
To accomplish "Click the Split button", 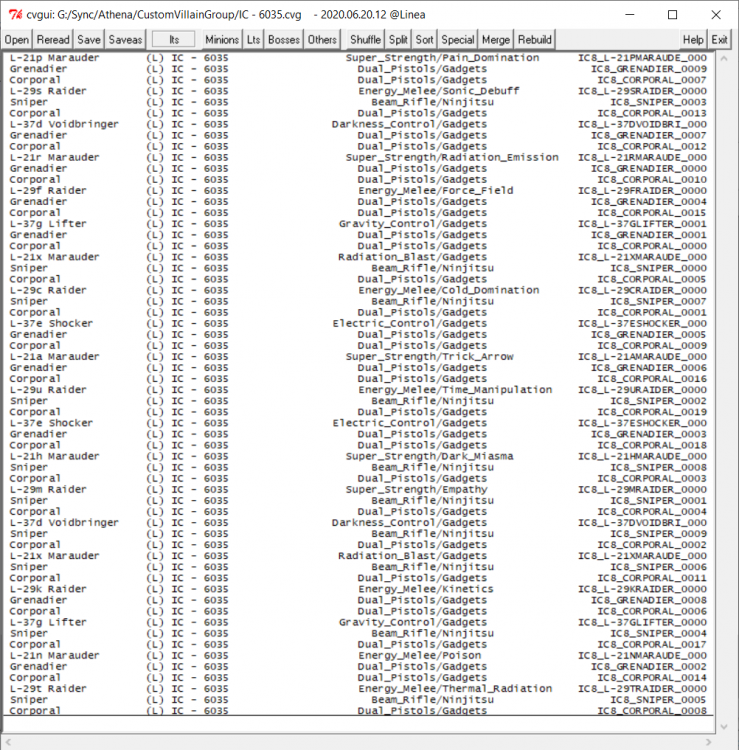I will (x=399, y=39).
